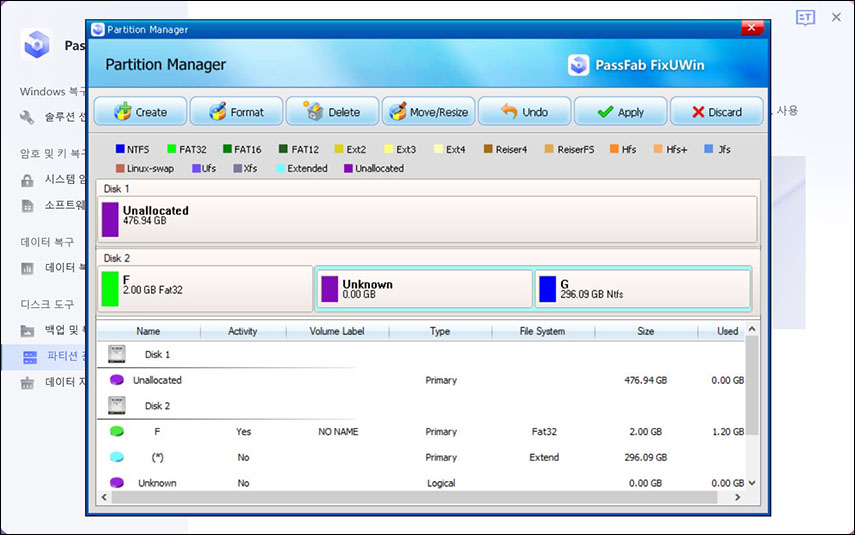Image resolution: width=855 pixels, height=535 pixels.
Task: Click the Disk 2 drive icon in list
Action: [x=118, y=406]
